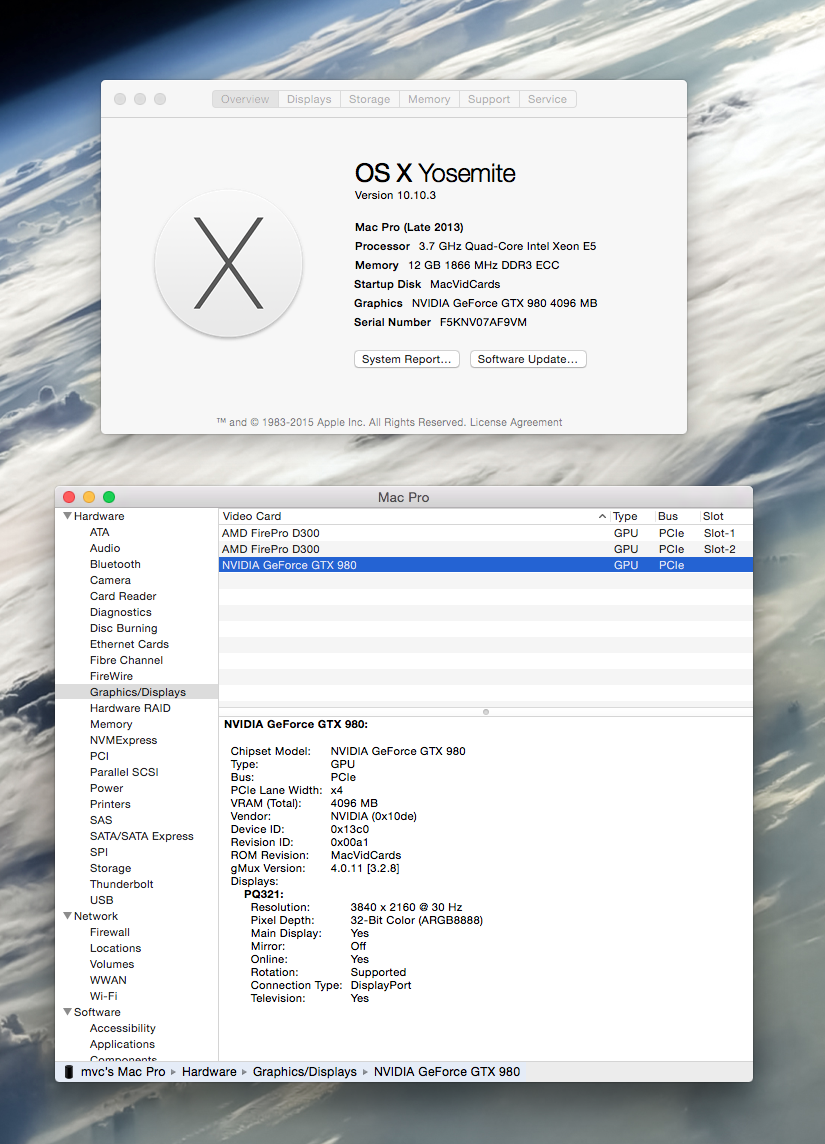Select Hardware RAID in the sidebar
The height and width of the screenshot is (1144, 825).
pos(131,708)
